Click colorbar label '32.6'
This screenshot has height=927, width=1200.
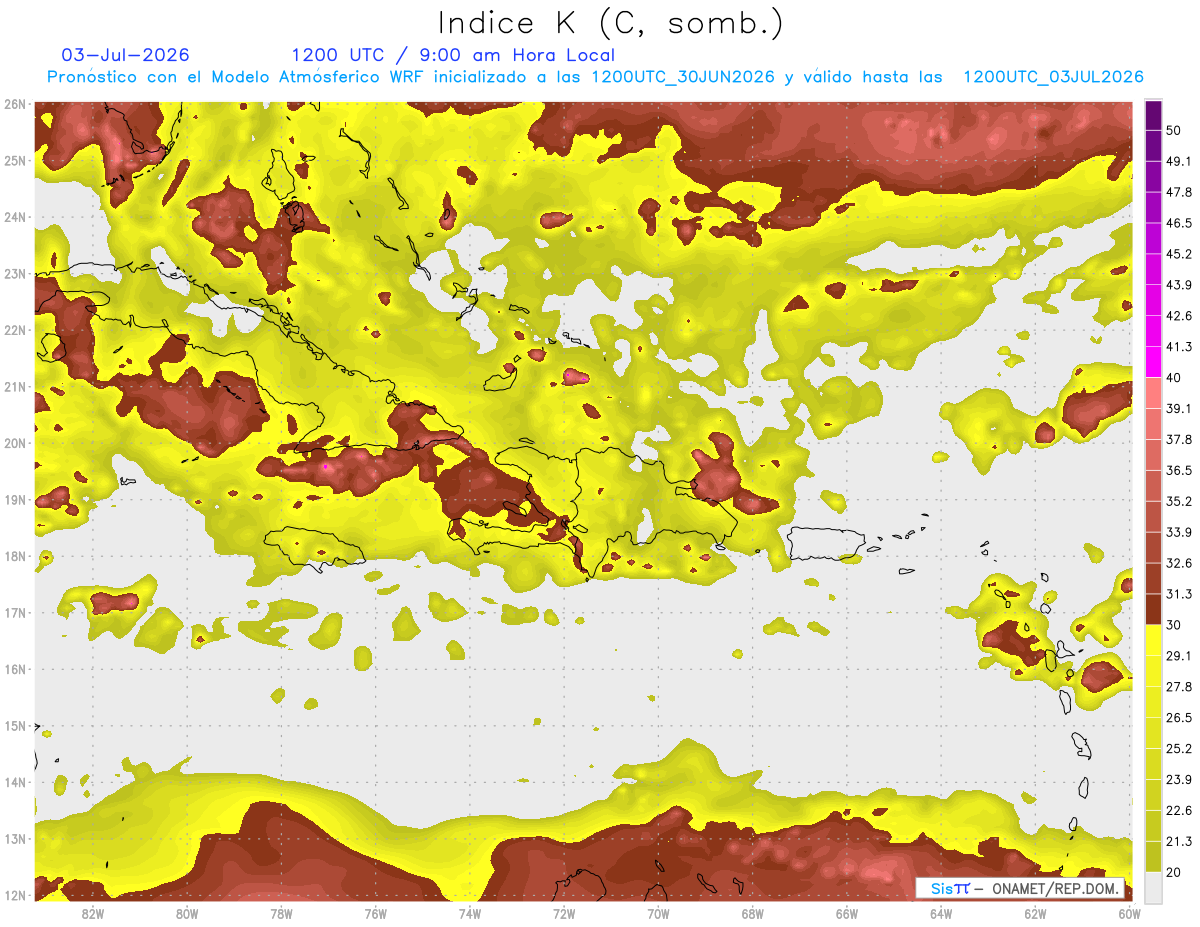pos(1179,562)
